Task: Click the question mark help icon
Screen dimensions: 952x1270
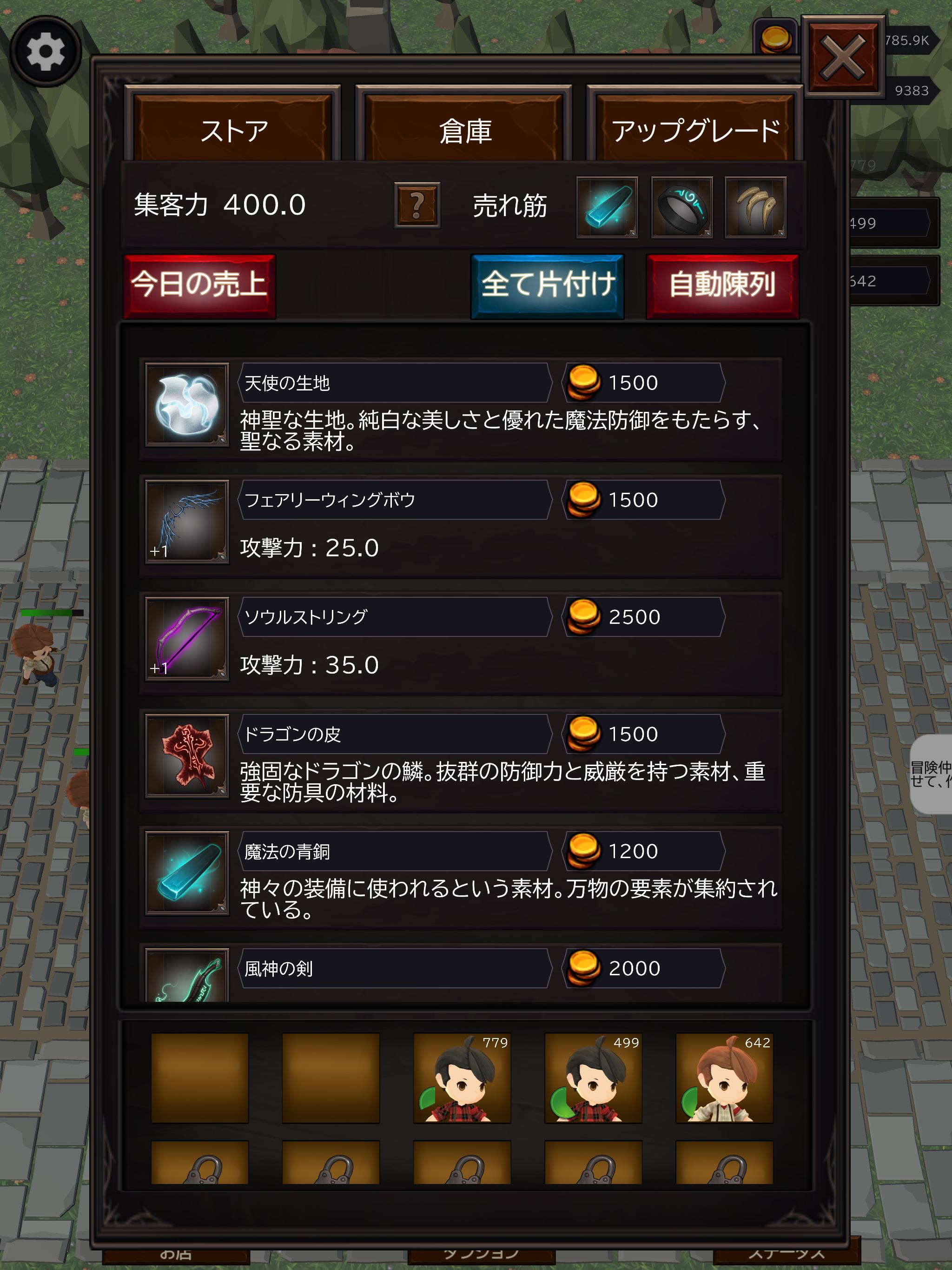Action: tap(417, 205)
